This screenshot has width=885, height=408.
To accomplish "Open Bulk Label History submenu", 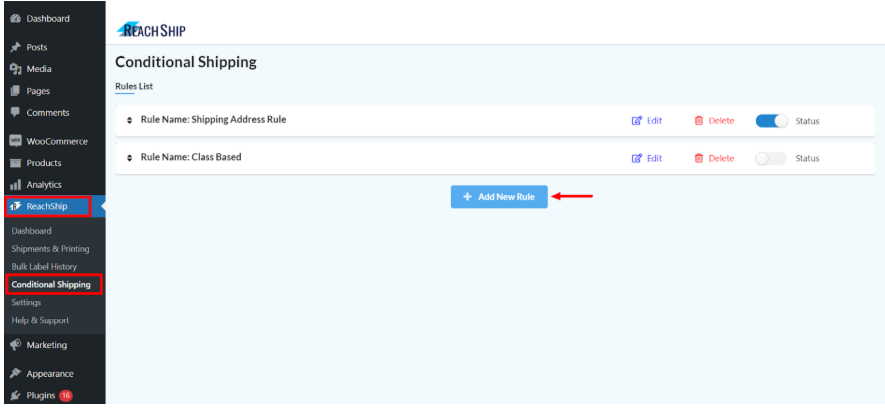I will 44,266.
